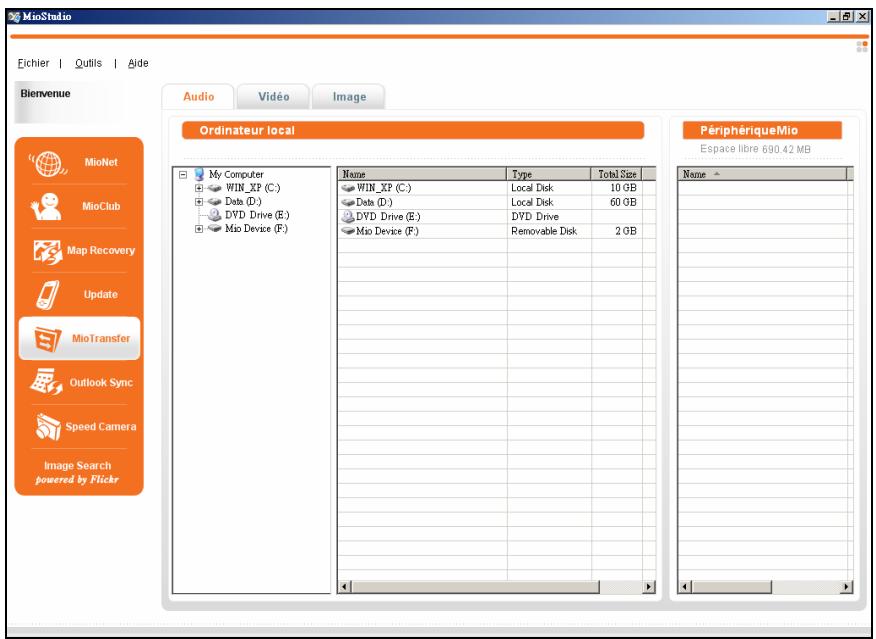Open MioNet globe icon

48,163
